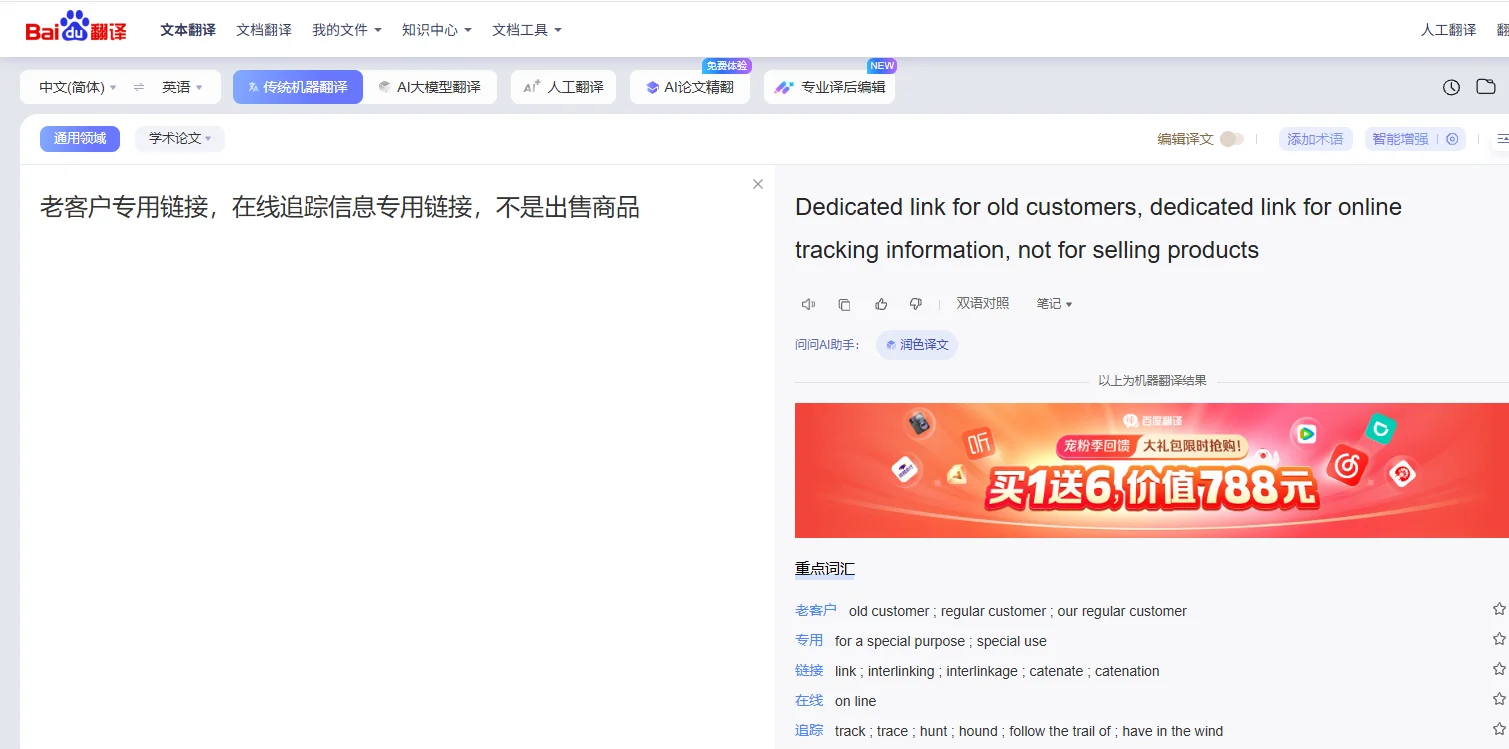Expand the 我的文件 menu

pyautogui.click(x=347, y=30)
